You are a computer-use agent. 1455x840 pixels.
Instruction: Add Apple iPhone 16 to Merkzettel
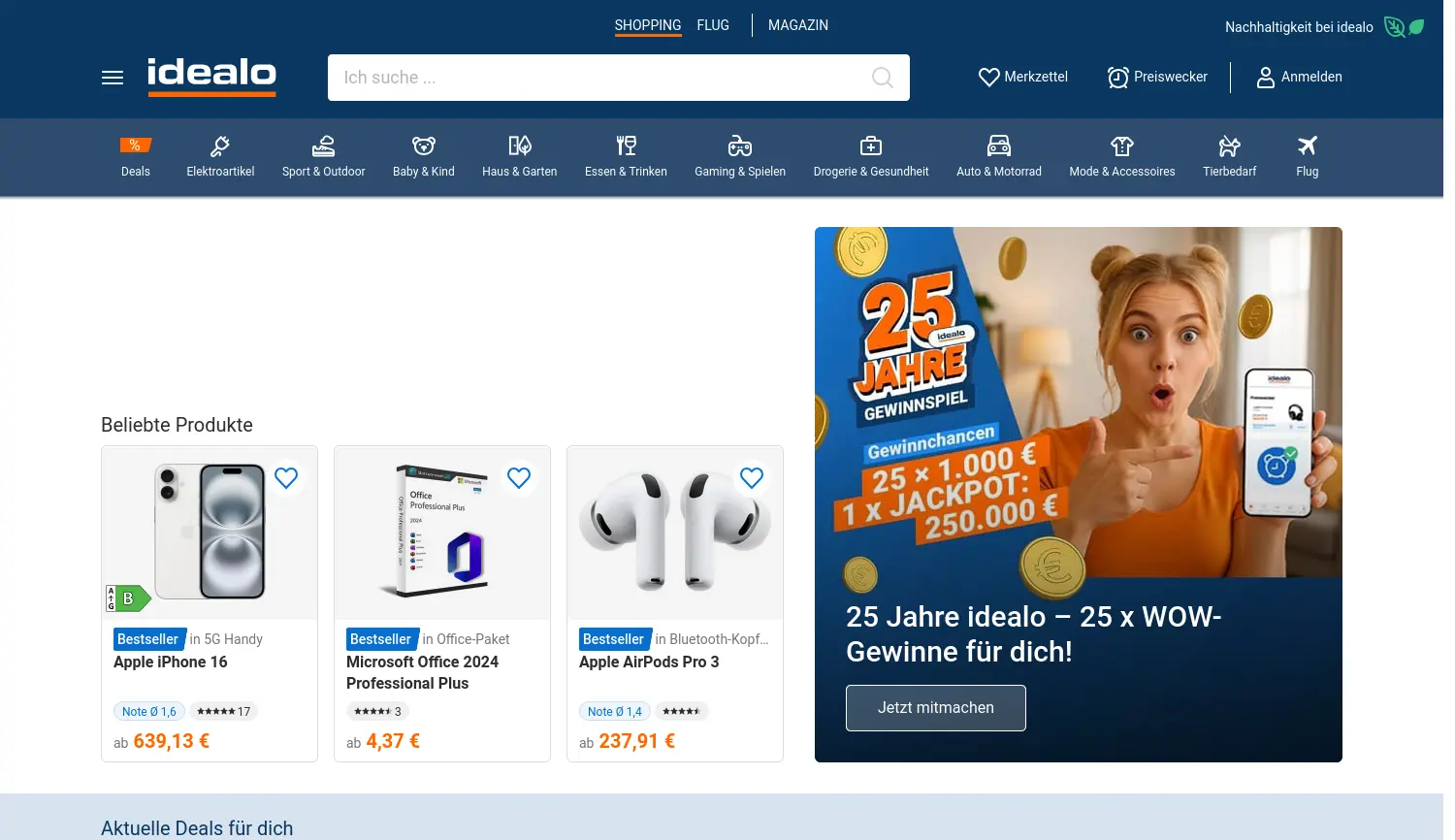pyautogui.click(x=286, y=478)
